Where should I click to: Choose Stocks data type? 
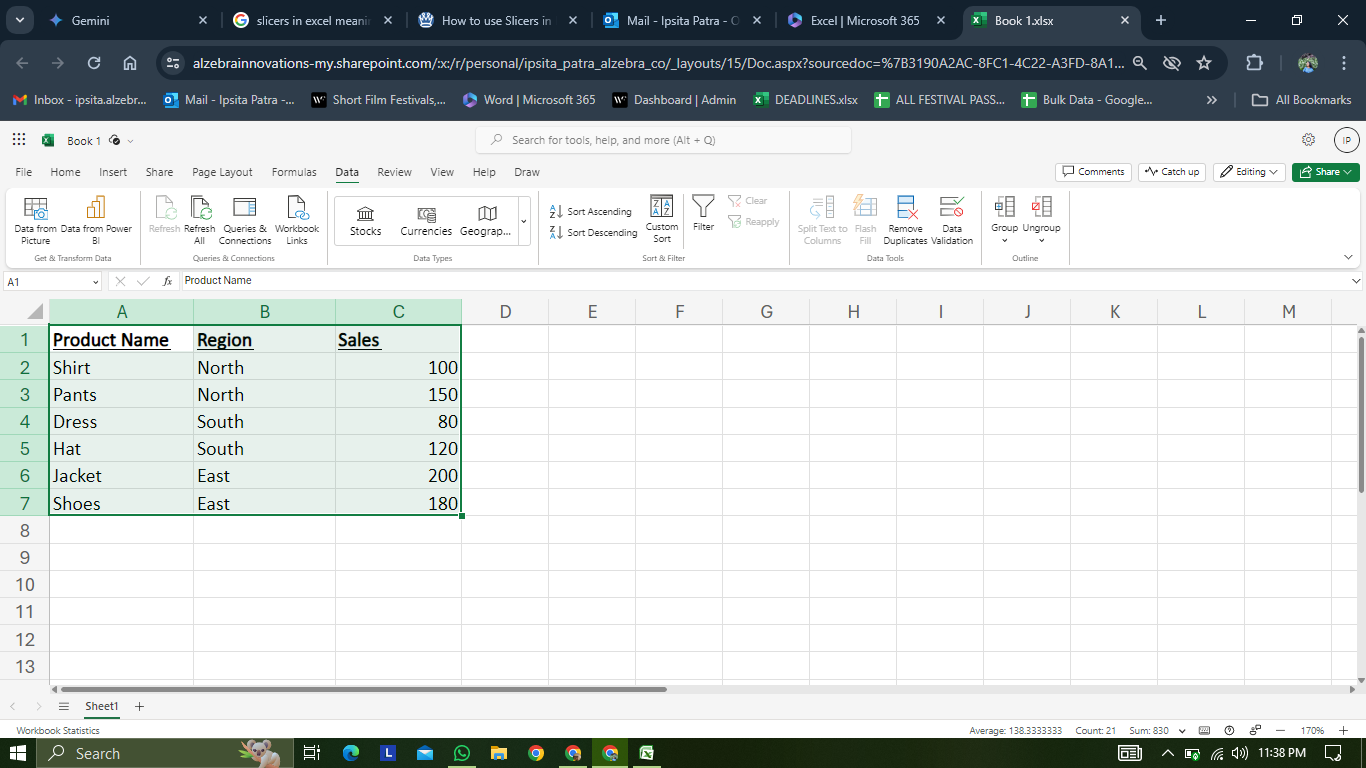pos(366,221)
